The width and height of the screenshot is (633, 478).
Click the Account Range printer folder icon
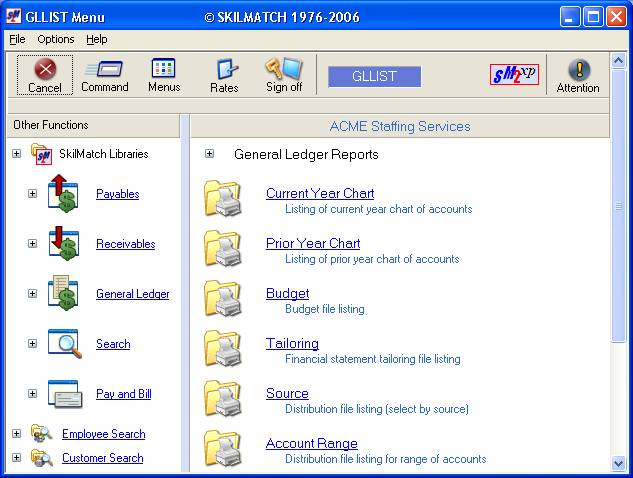pos(223,448)
